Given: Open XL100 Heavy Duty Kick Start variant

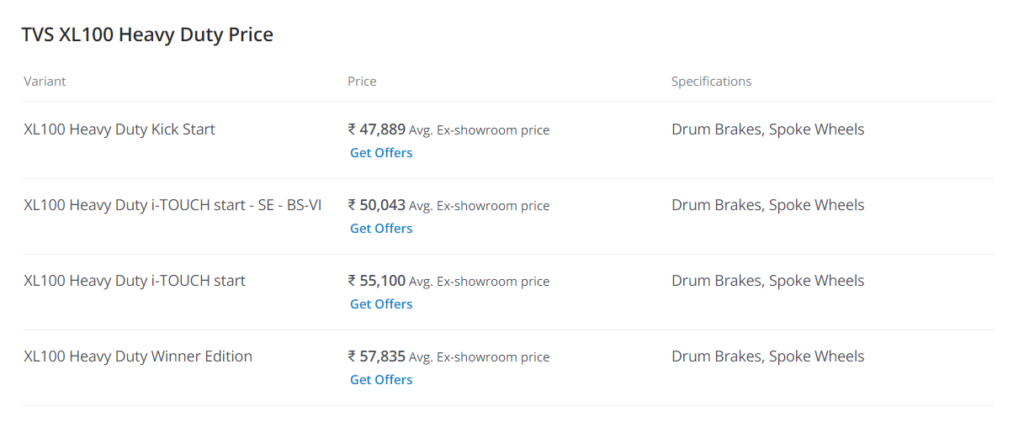Looking at the screenshot, I should [120, 129].
